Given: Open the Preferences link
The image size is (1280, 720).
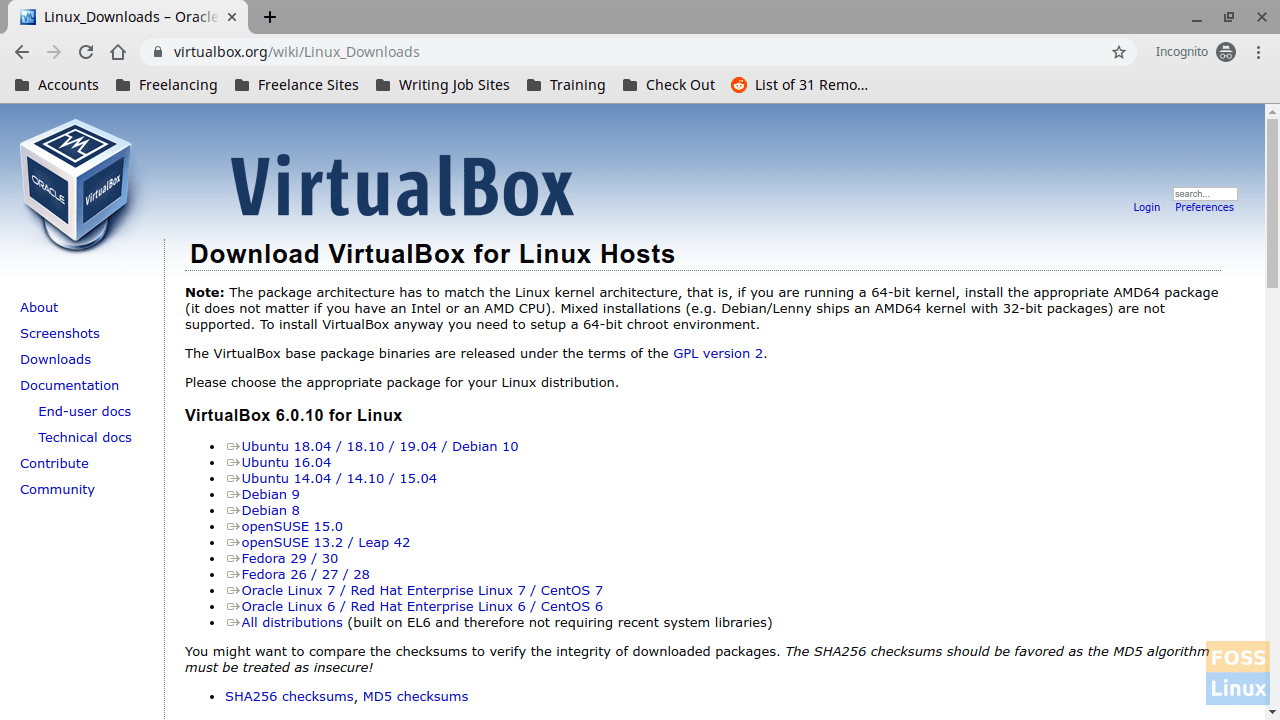Looking at the screenshot, I should point(1204,207).
